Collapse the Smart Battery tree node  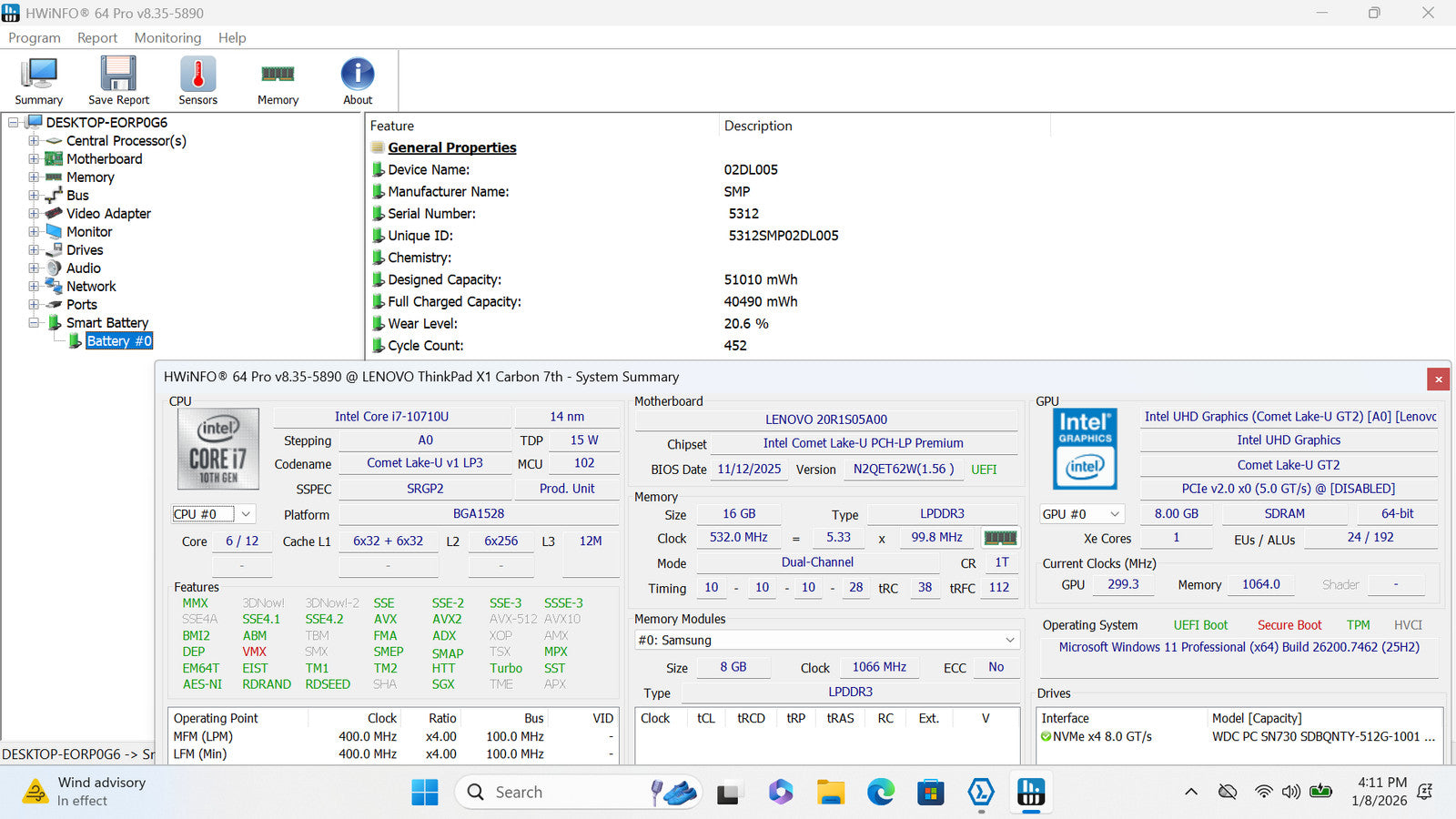coord(34,323)
